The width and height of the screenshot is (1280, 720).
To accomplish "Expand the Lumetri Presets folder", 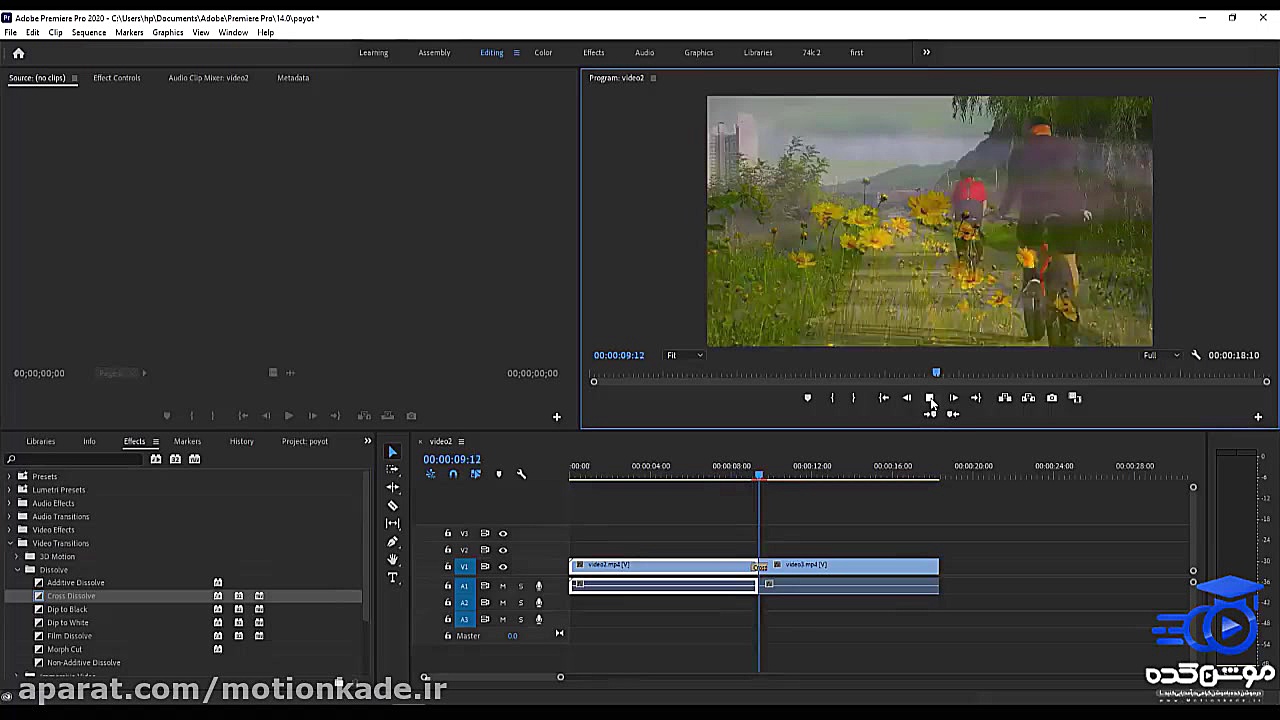I will pyautogui.click(x=10, y=490).
